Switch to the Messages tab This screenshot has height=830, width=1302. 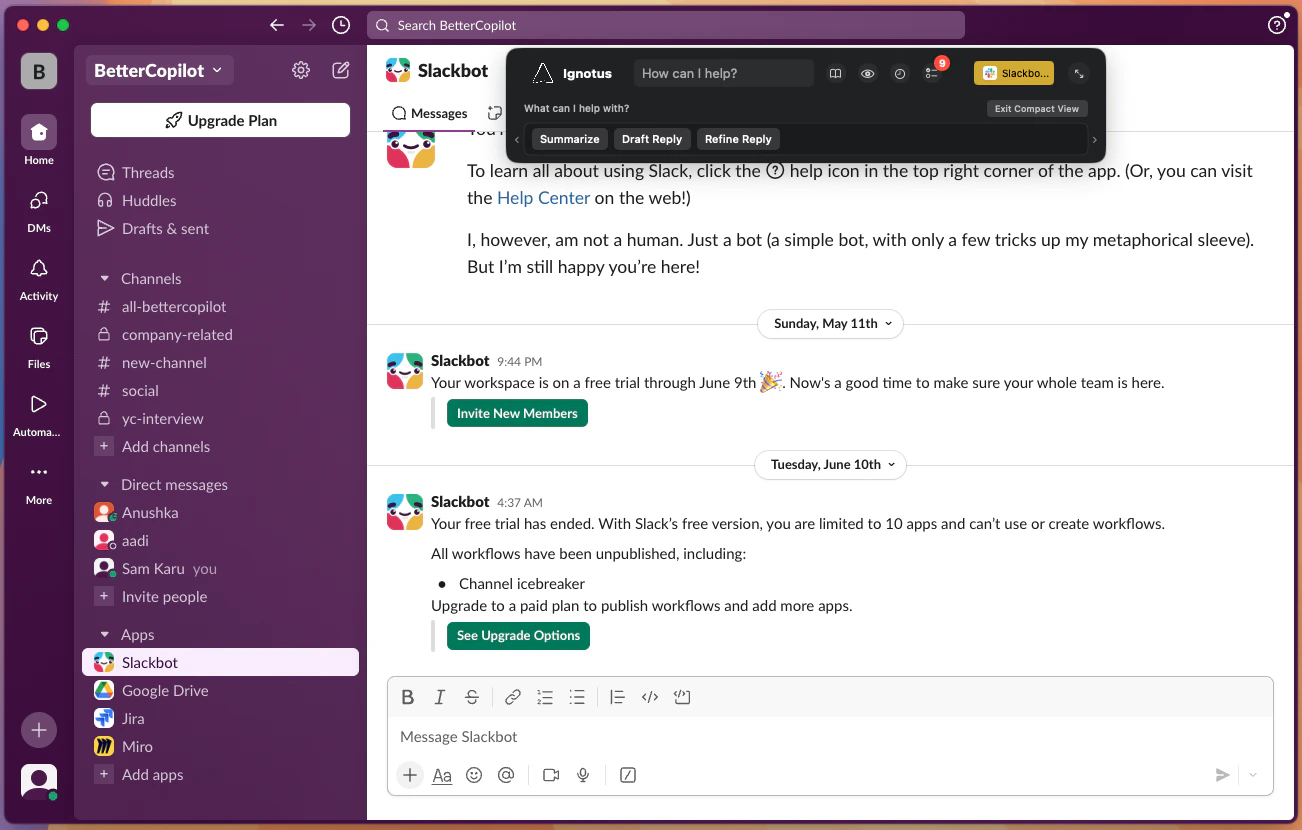429,113
